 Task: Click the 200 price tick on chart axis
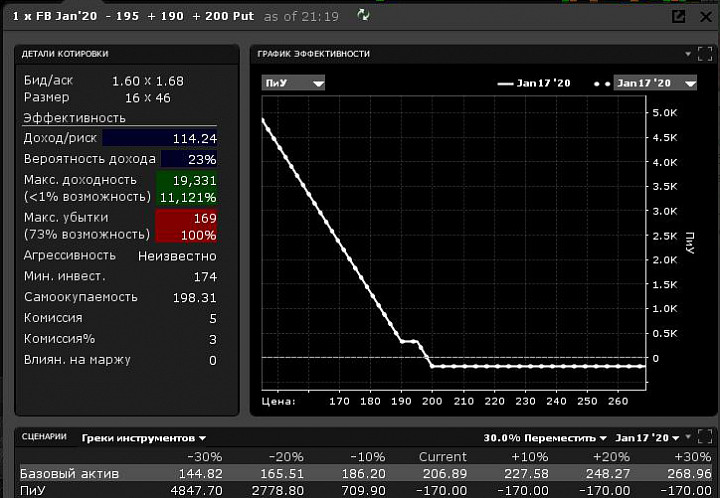pyautogui.click(x=432, y=401)
